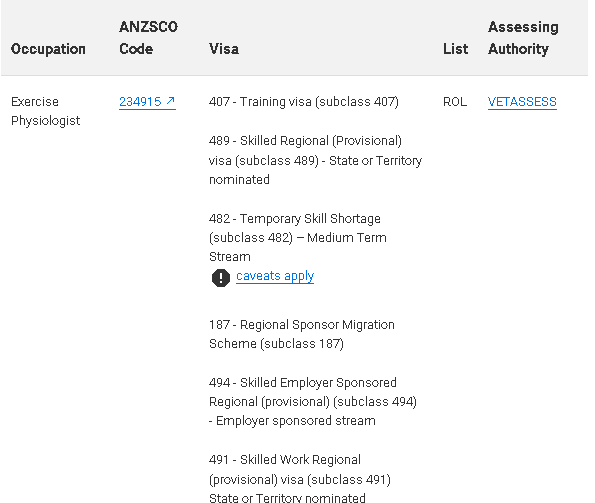
Task: Select the 187 Regional Sponsor Migration entry
Action: [x=302, y=334]
